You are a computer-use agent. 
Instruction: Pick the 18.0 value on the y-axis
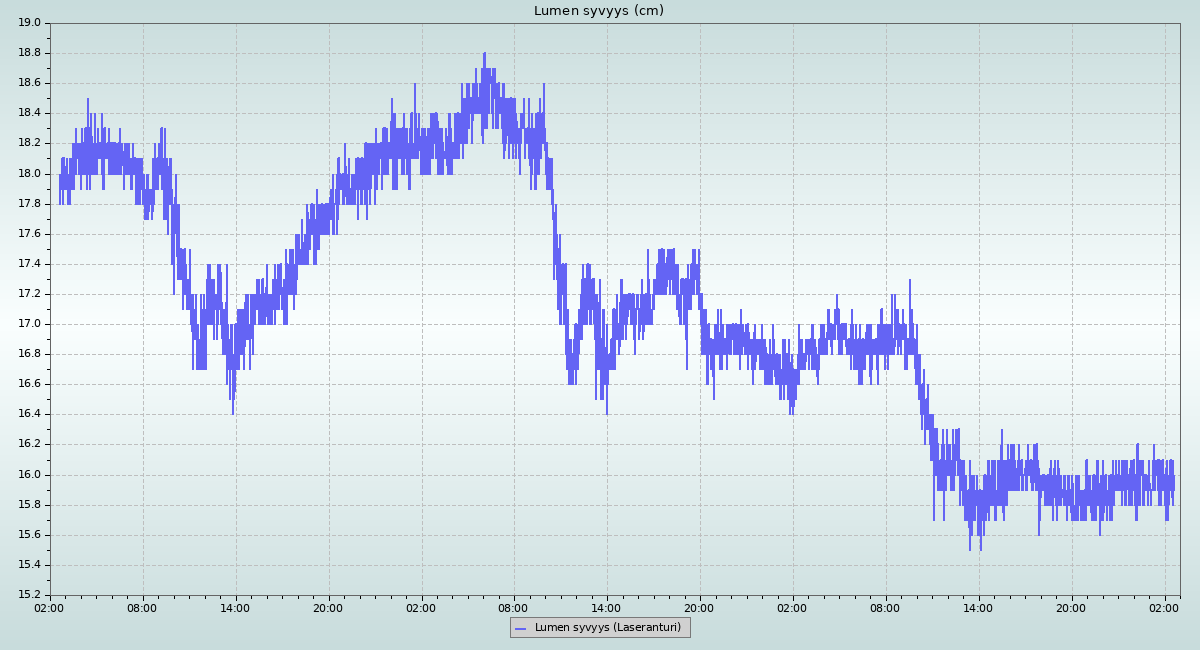pyautogui.click(x=29, y=174)
